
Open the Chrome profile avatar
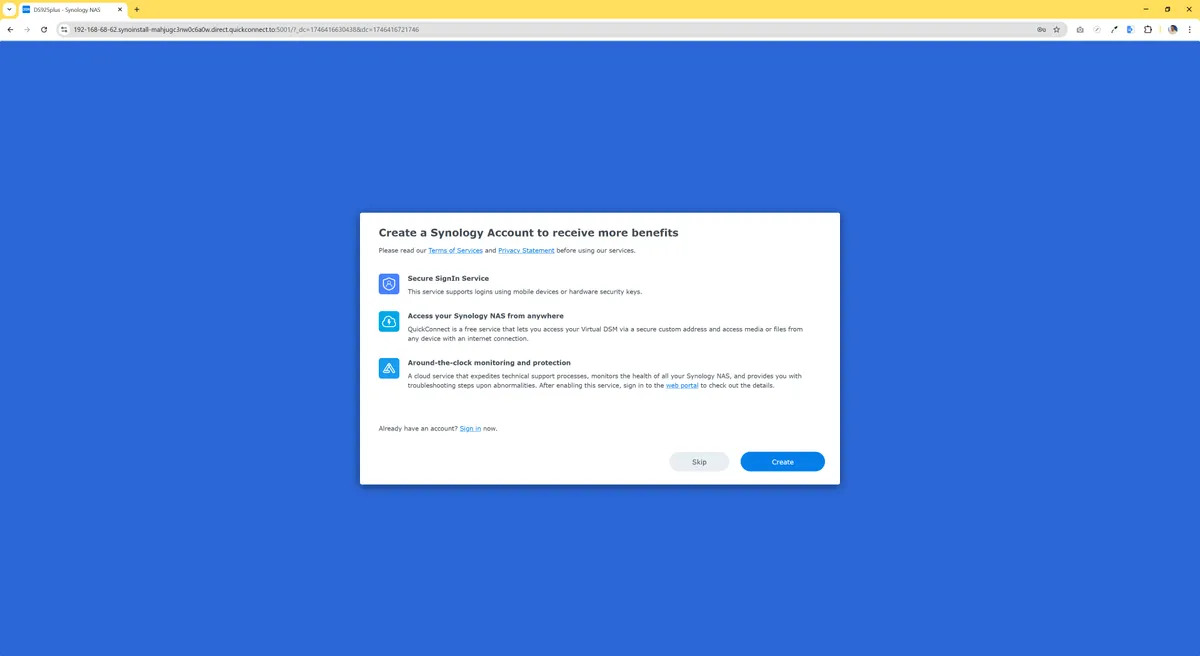1172,29
